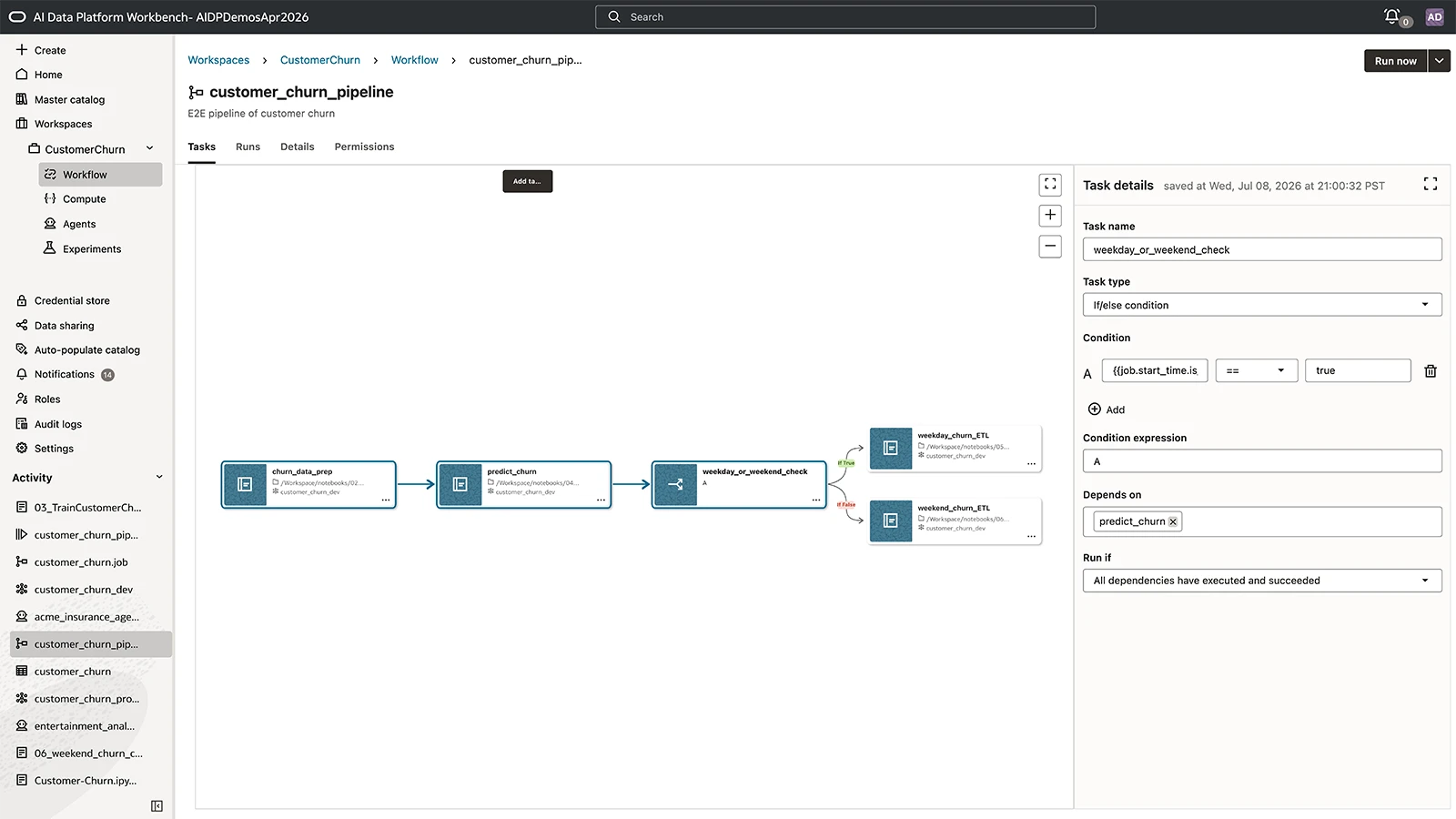Open more options on churn_data_prep node
1456x819 pixels.
[x=386, y=500]
